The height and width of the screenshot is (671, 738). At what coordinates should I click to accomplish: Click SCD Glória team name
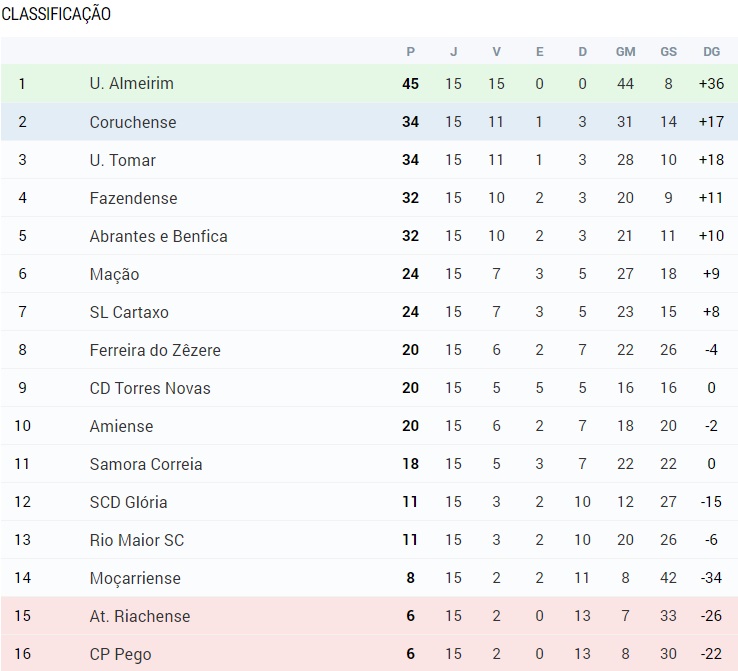pos(128,502)
